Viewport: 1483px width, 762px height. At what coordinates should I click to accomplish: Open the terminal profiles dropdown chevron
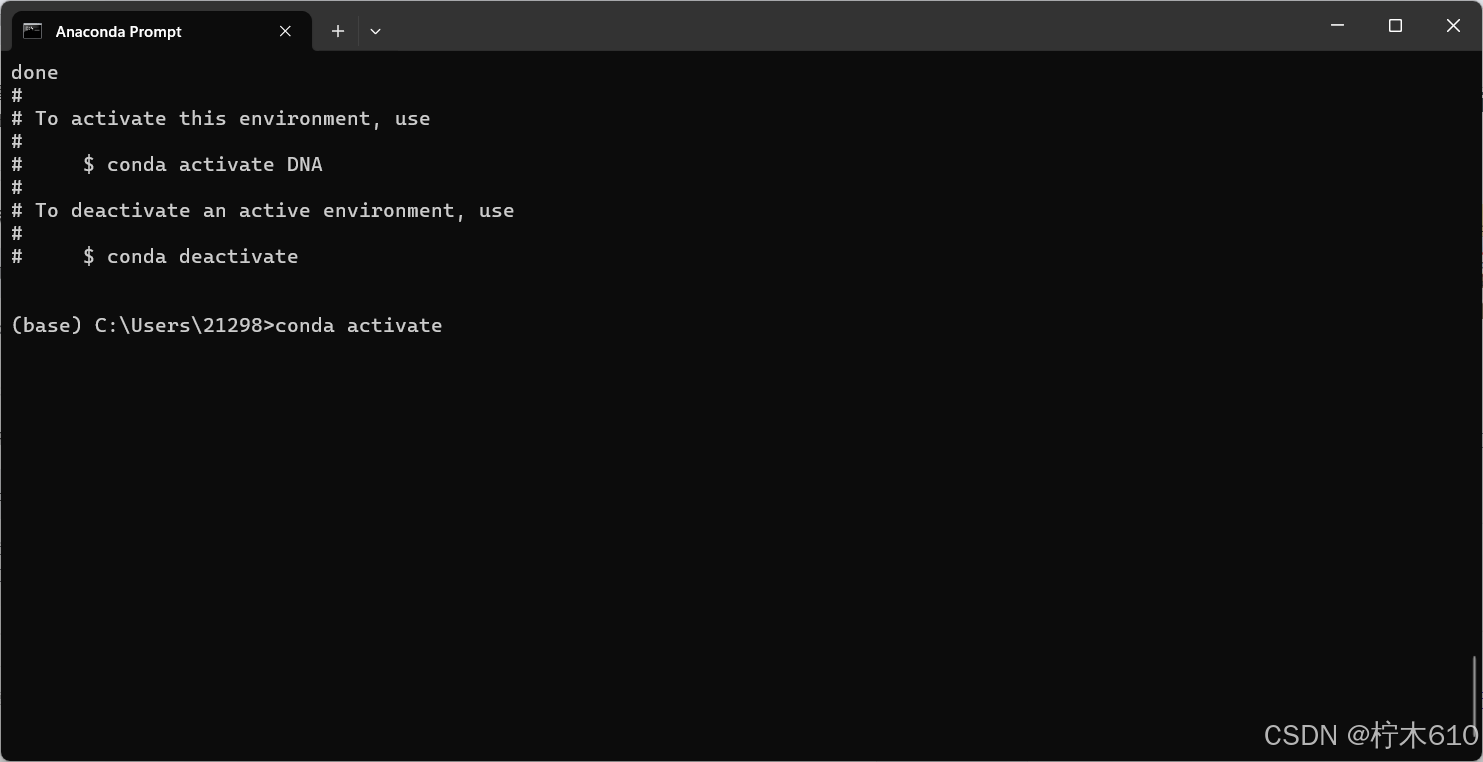[375, 31]
